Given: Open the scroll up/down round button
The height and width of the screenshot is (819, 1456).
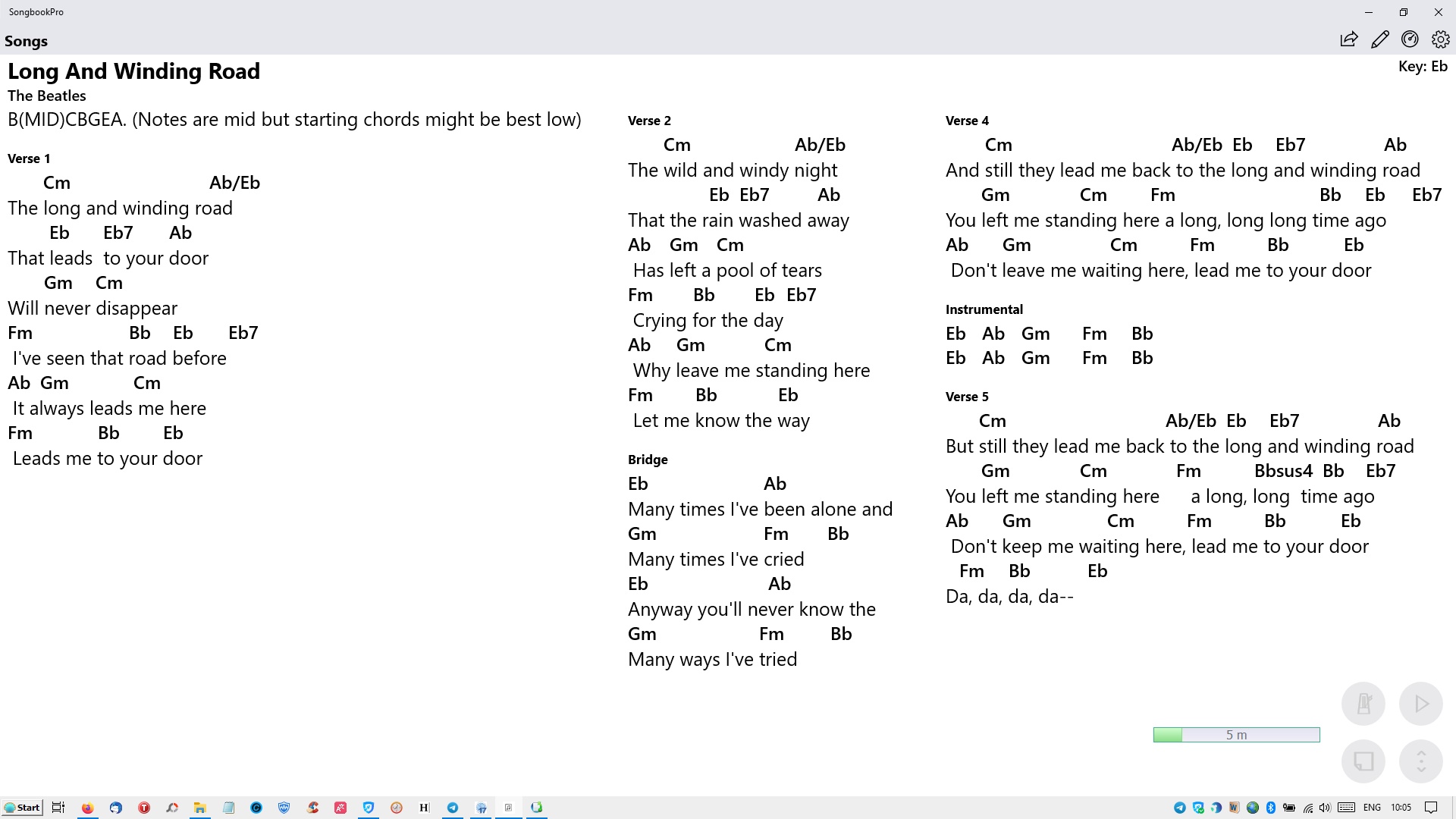Looking at the screenshot, I should tap(1420, 761).
